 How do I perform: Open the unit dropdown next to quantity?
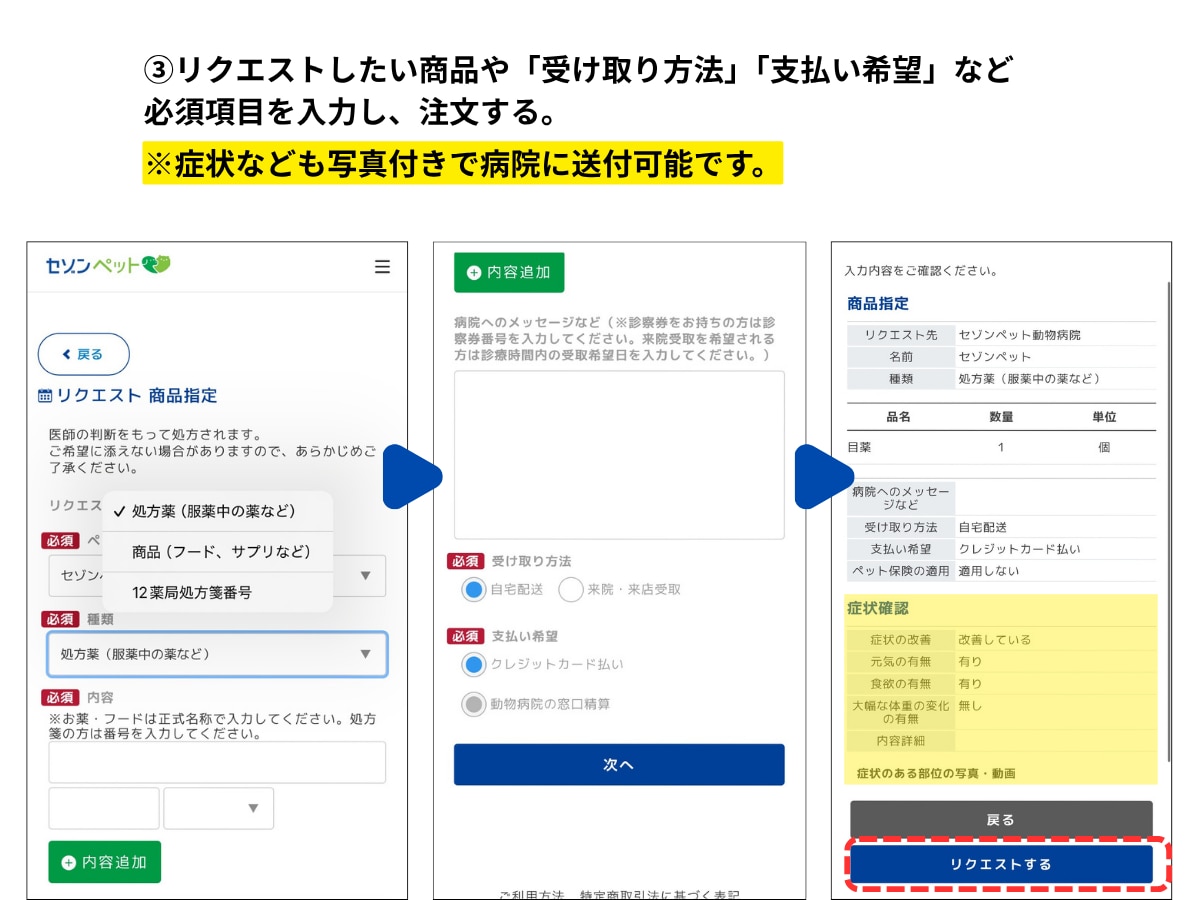(x=218, y=808)
